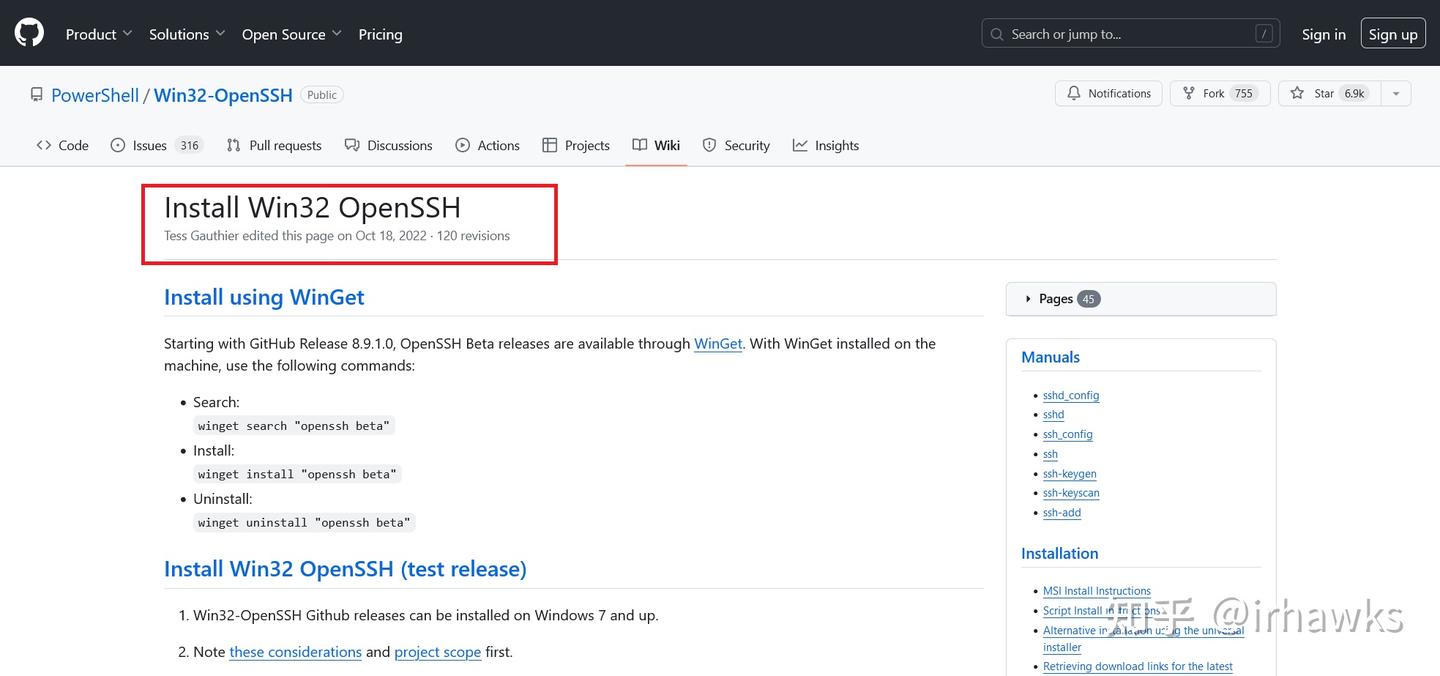The width and height of the screenshot is (1440, 676).
Task: Click the Sign up button
Action: (1393, 34)
